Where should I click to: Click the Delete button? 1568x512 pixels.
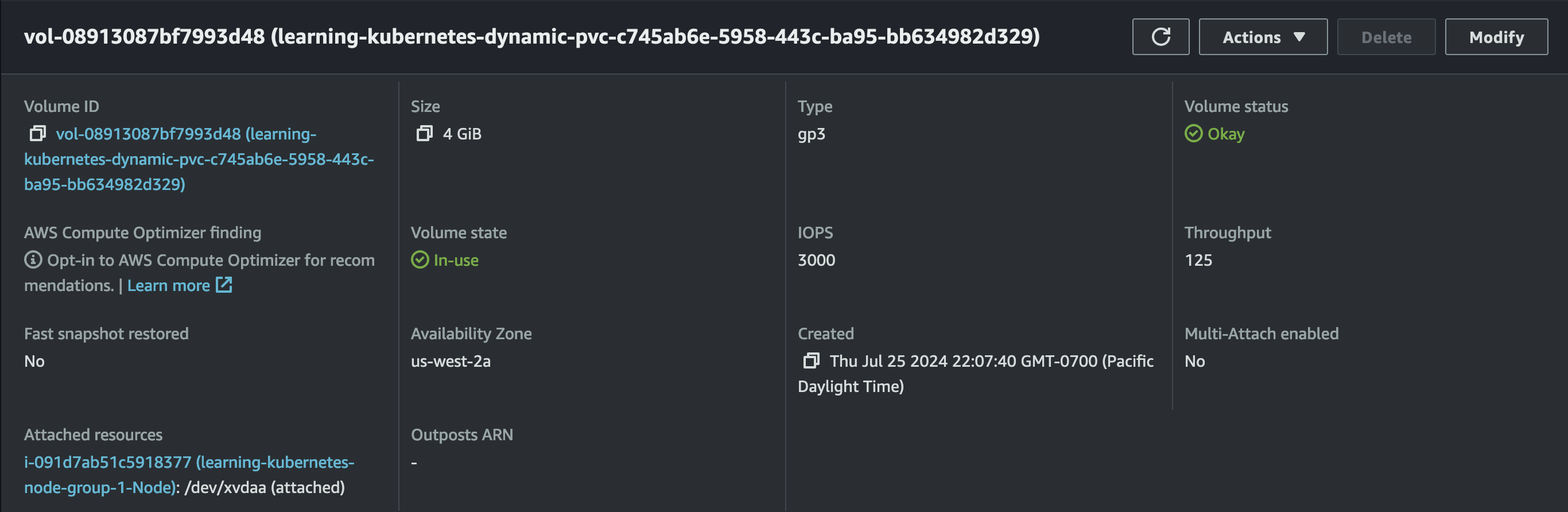tap(1386, 37)
